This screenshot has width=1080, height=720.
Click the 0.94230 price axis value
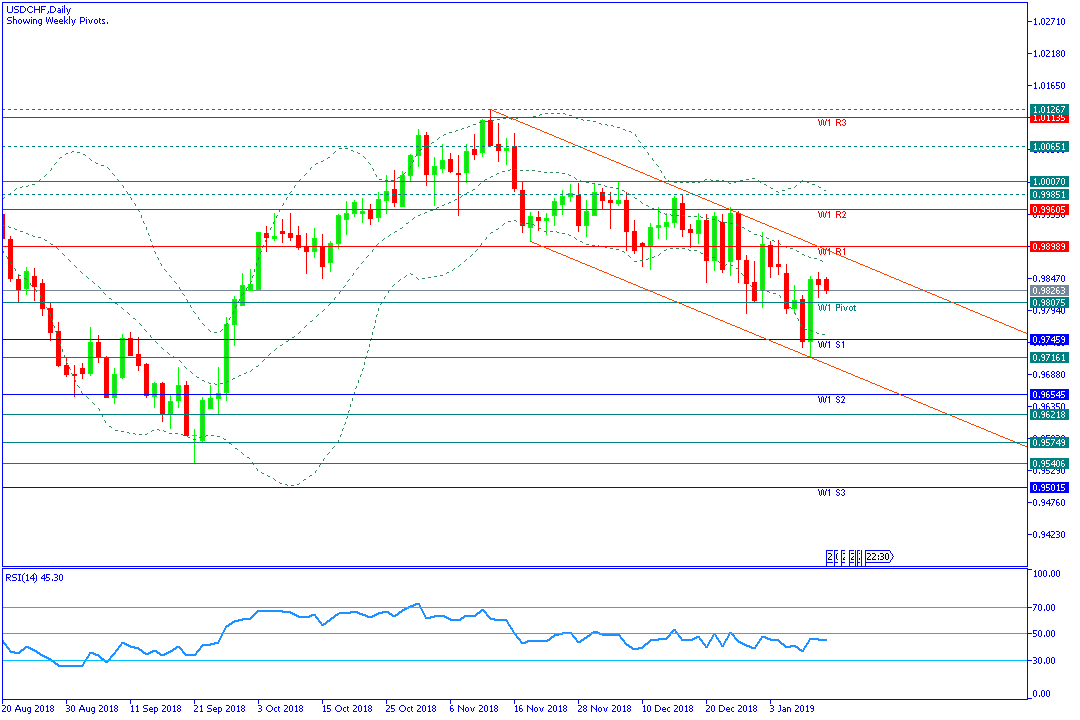1048,535
